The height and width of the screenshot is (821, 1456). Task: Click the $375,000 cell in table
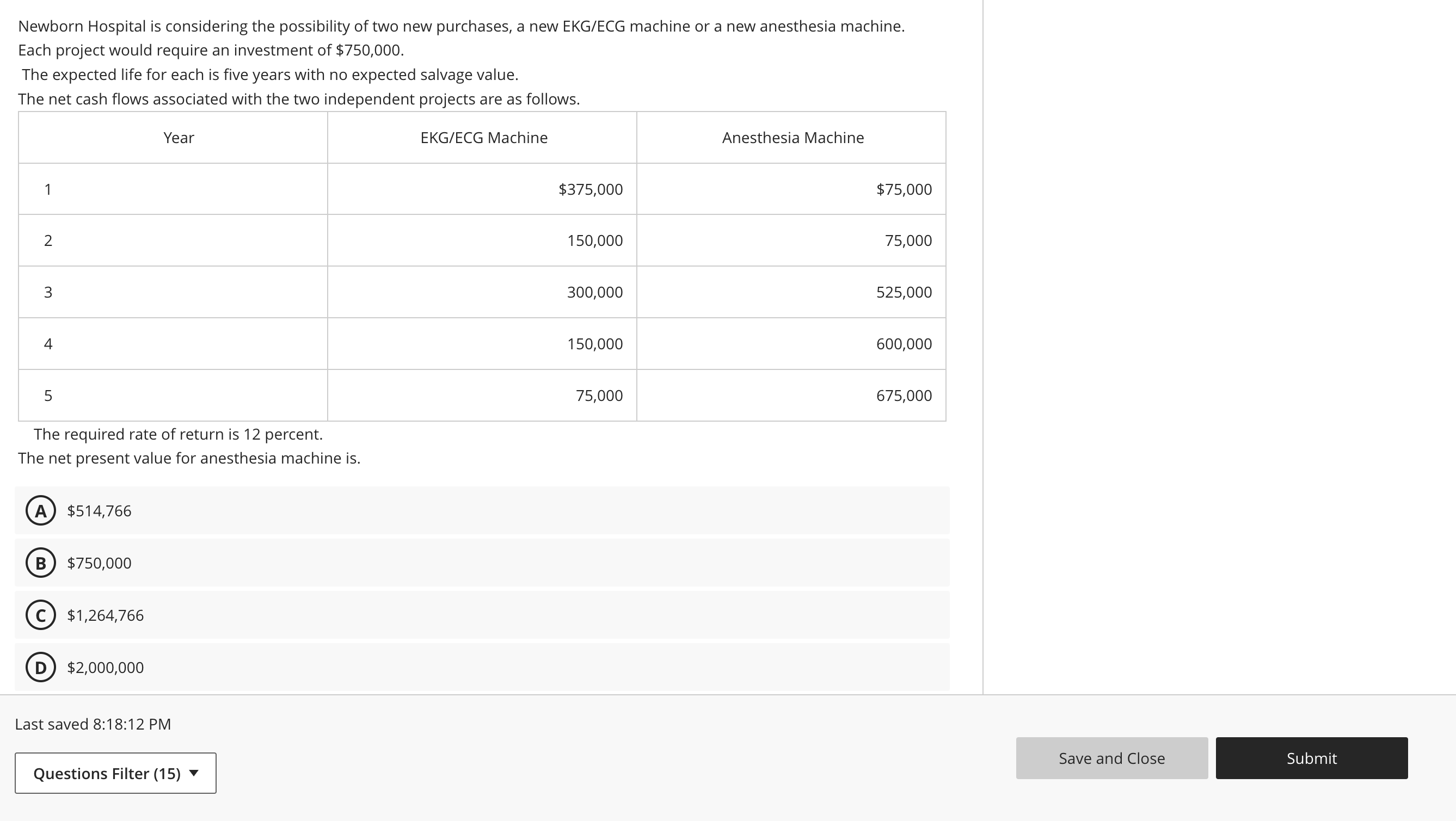[590, 189]
